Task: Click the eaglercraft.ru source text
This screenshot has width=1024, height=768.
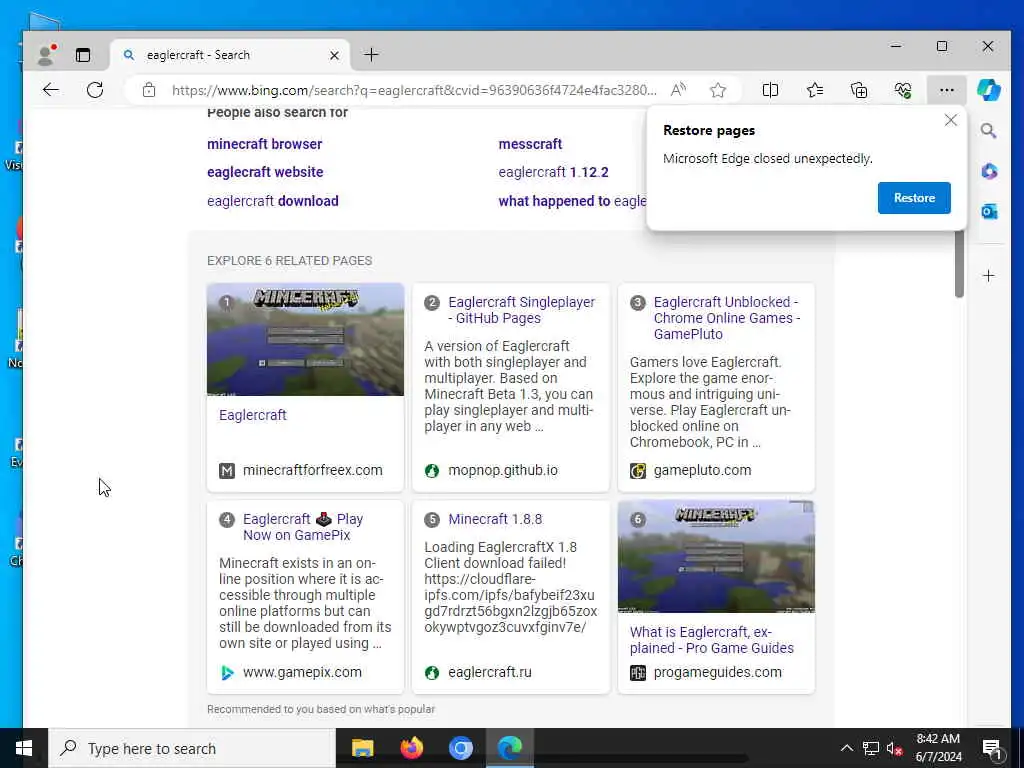Action: (x=490, y=673)
